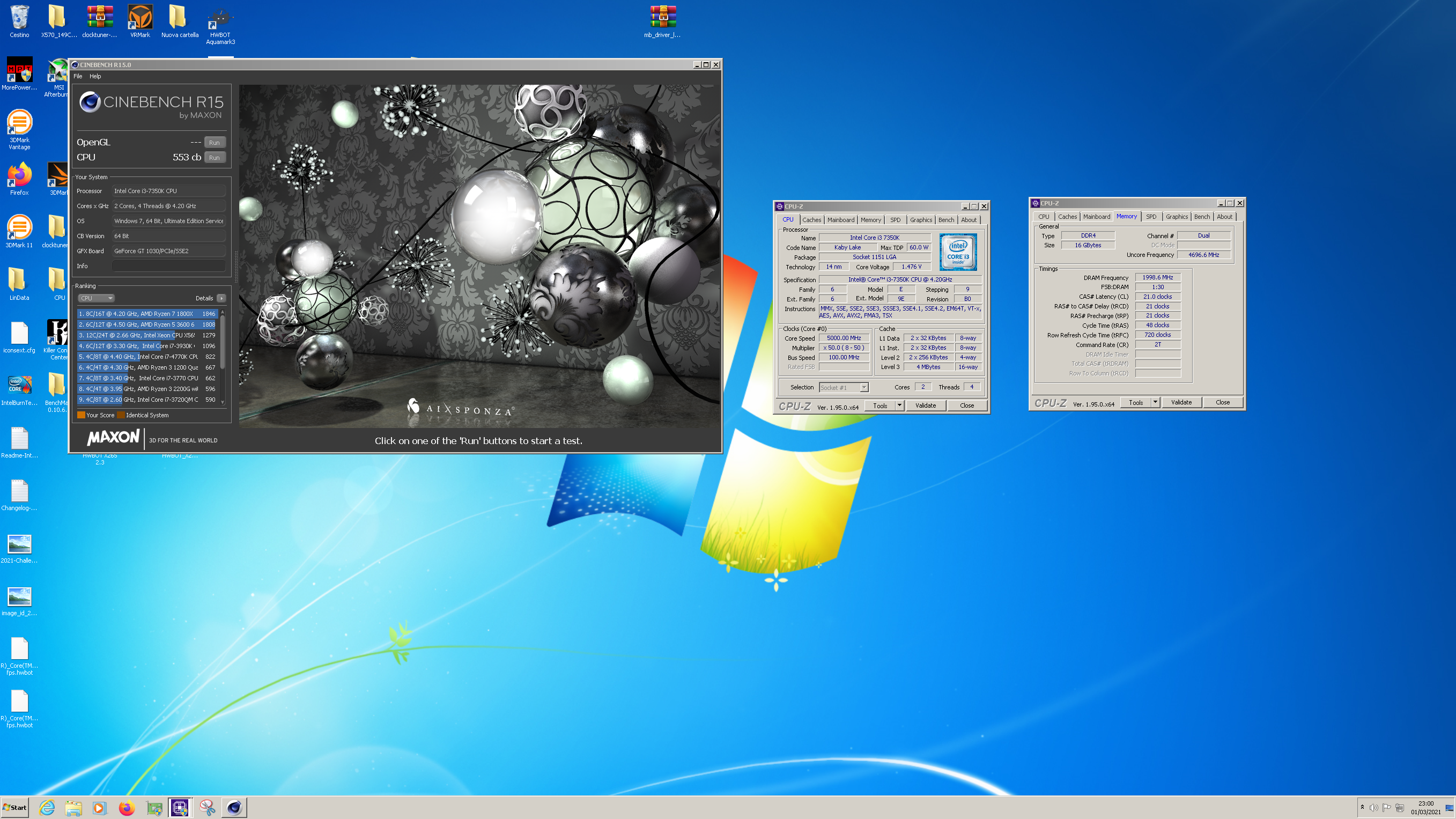The width and height of the screenshot is (1456, 819).
Task: Open the Changelog text file
Action: pyautogui.click(x=19, y=495)
